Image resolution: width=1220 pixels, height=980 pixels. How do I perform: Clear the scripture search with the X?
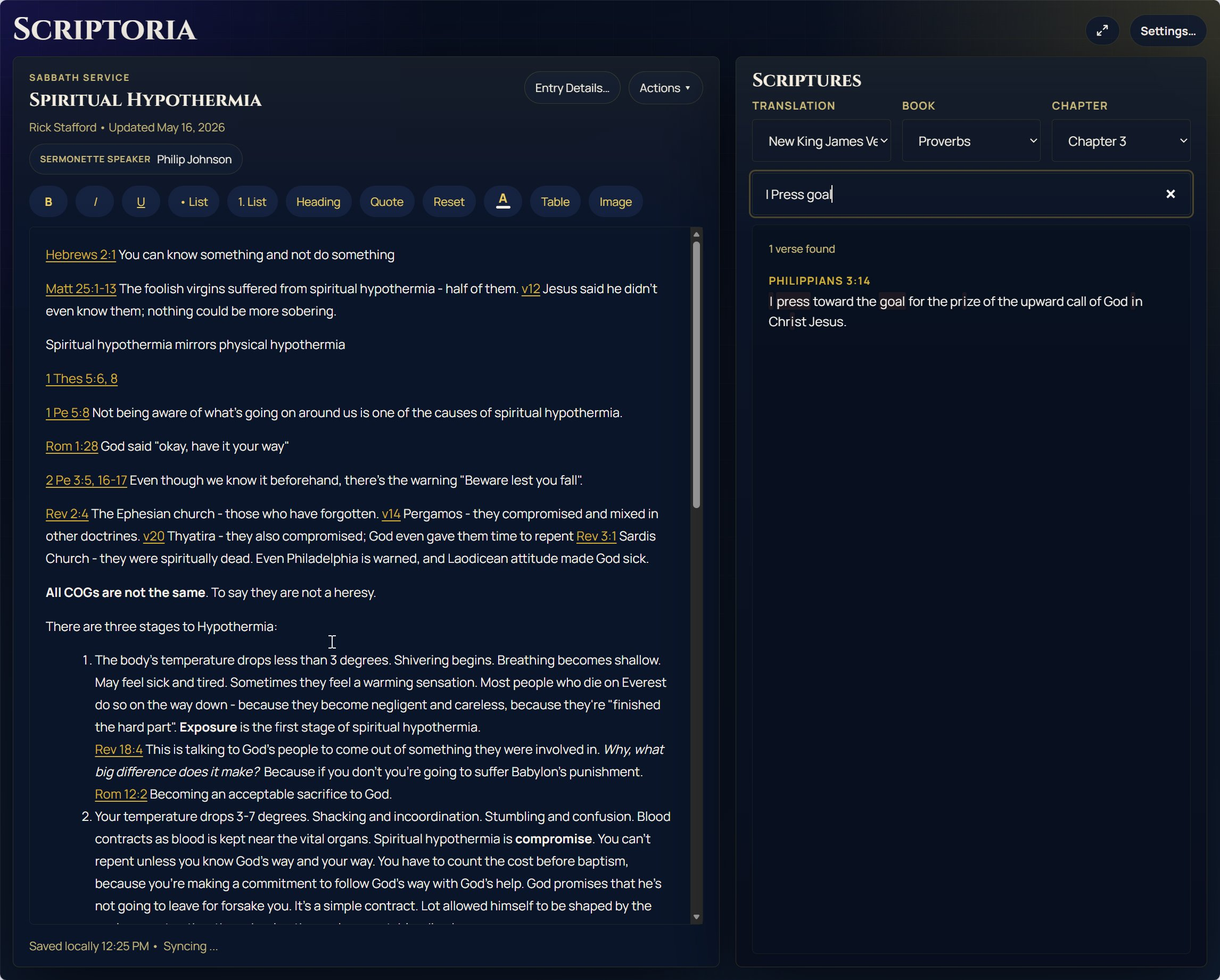point(1170,194)
